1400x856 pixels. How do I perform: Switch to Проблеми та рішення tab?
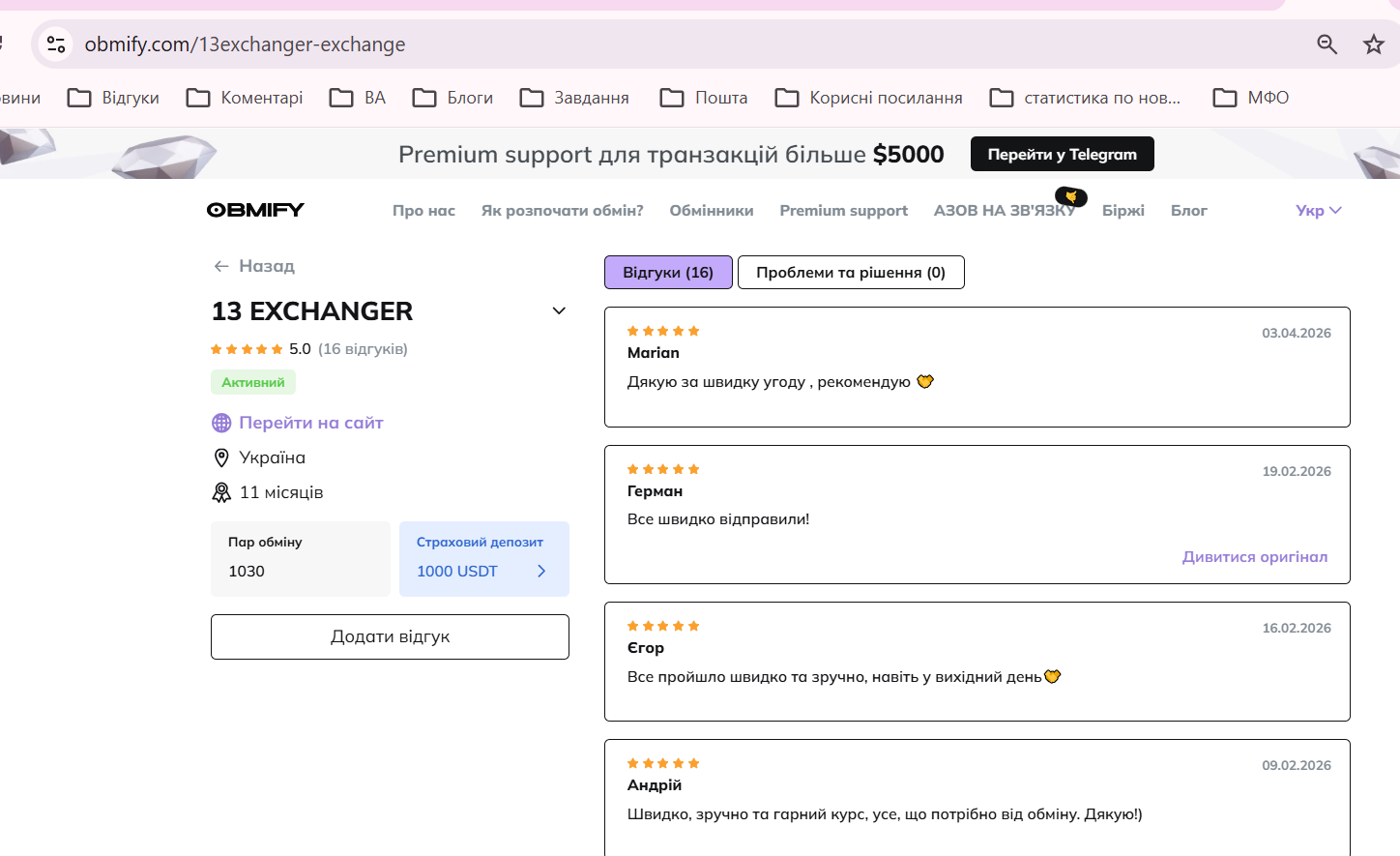click(x=851, y=273)
